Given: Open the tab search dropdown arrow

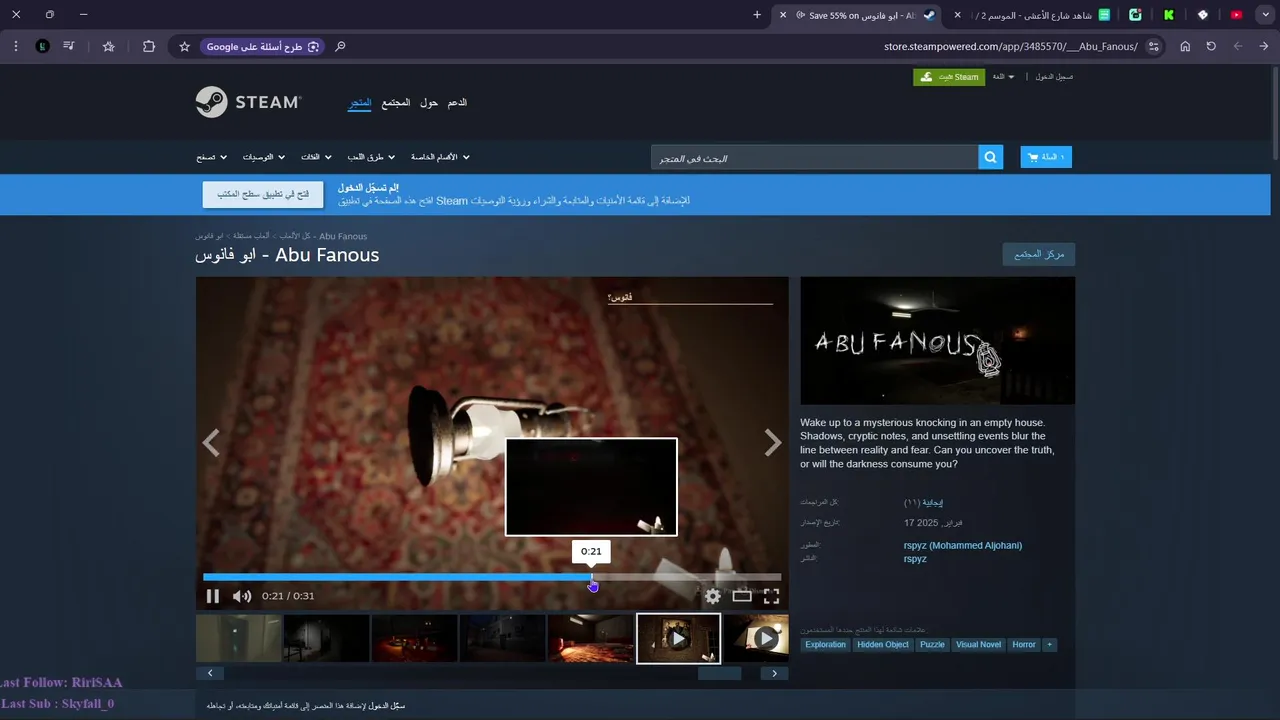Looking at the screenshot, I should tap(1265, 15).
